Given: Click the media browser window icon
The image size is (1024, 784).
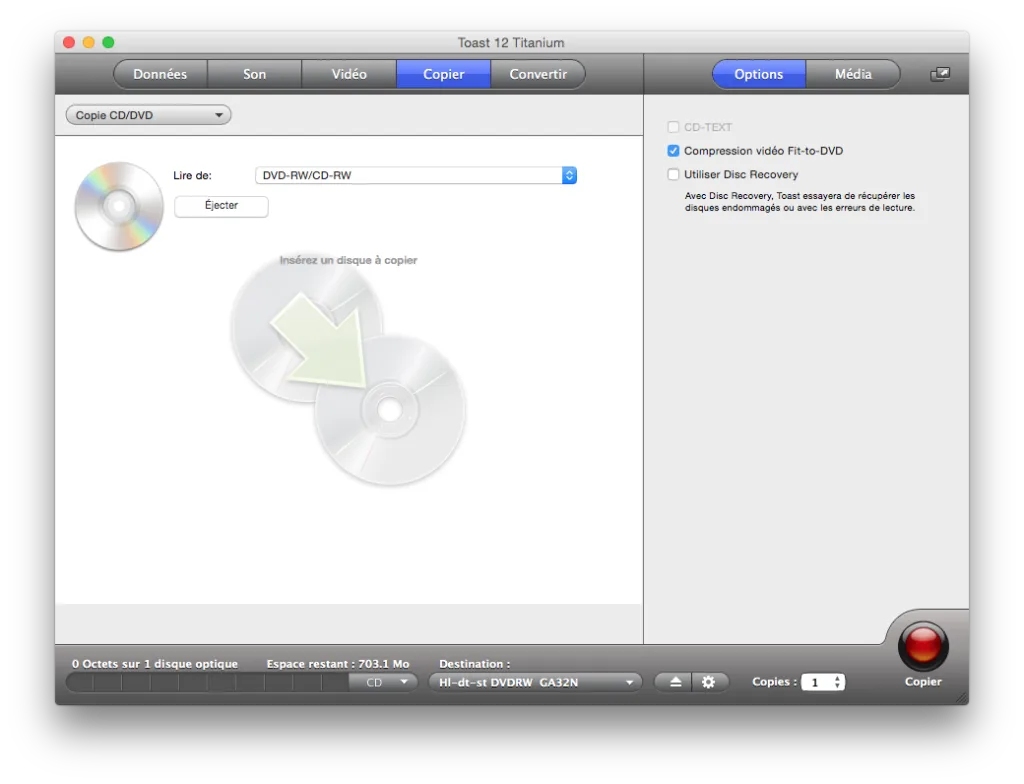Looking at the screenshot, I should [x=939, y=74].
